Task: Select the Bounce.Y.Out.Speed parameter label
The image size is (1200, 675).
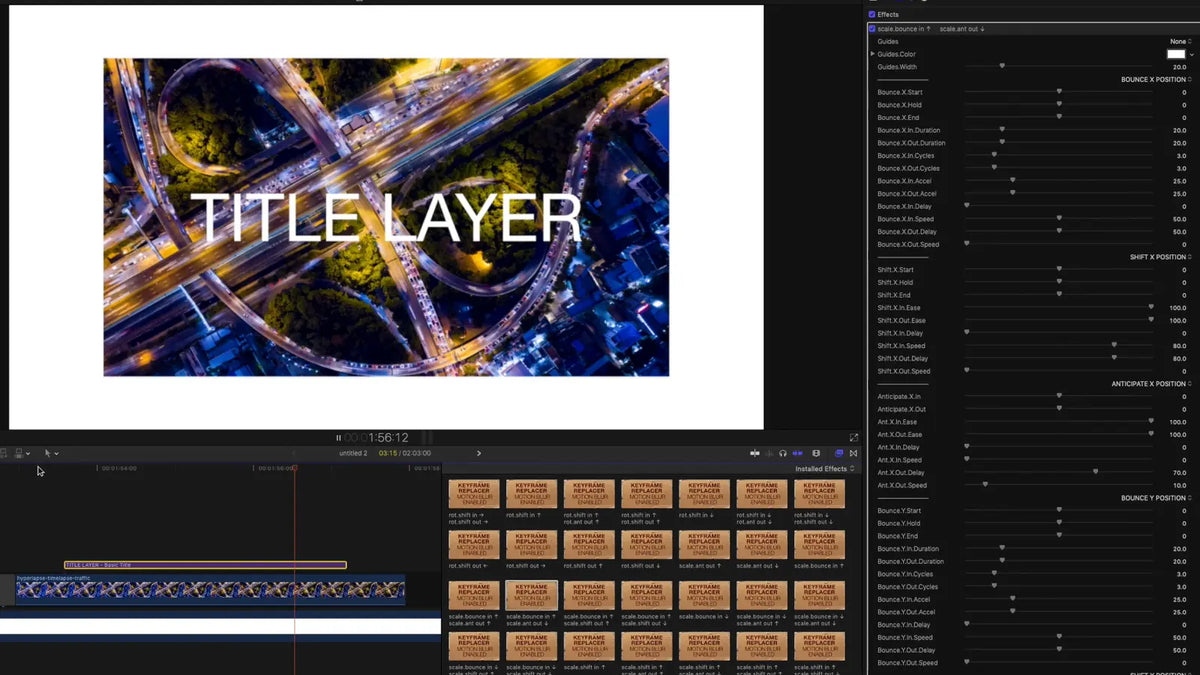Action: point(907,663)
